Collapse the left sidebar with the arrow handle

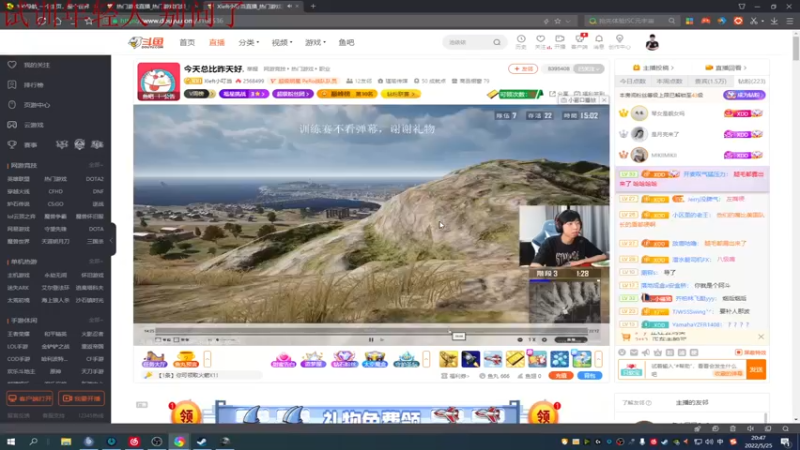point(112,240)
